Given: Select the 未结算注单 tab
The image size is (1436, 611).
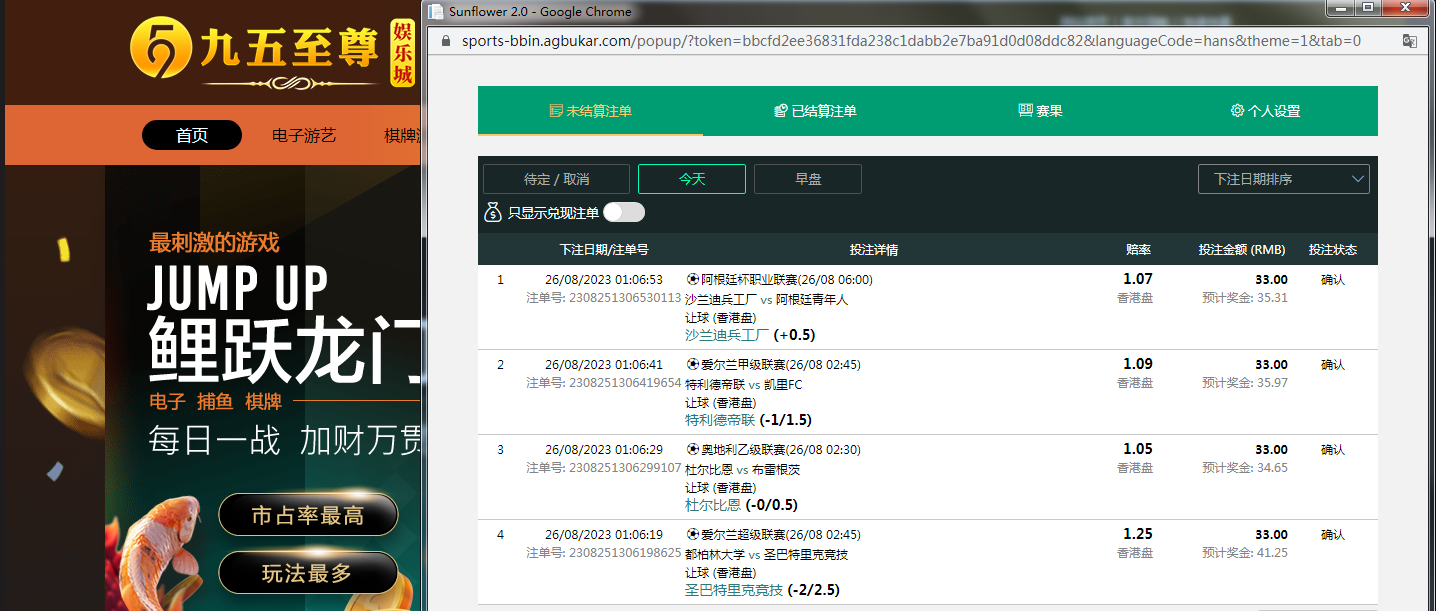Looking at the screenshot, I should coord(590,111).
